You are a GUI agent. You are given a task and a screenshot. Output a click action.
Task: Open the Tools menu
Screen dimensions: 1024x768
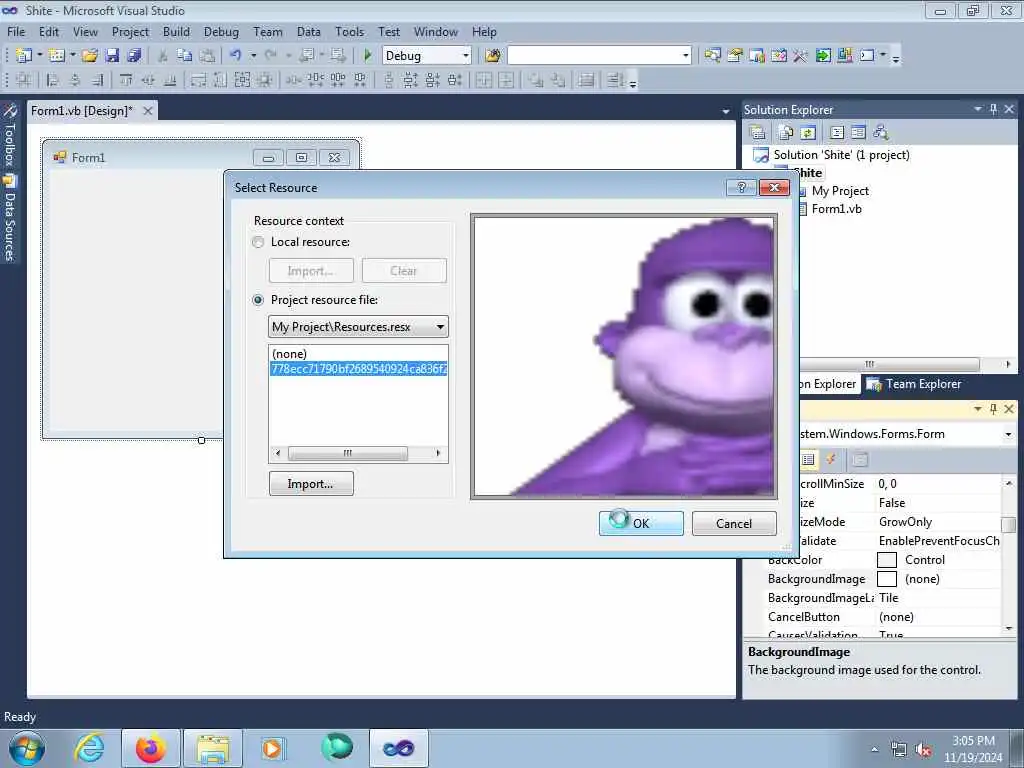(349, 31)
